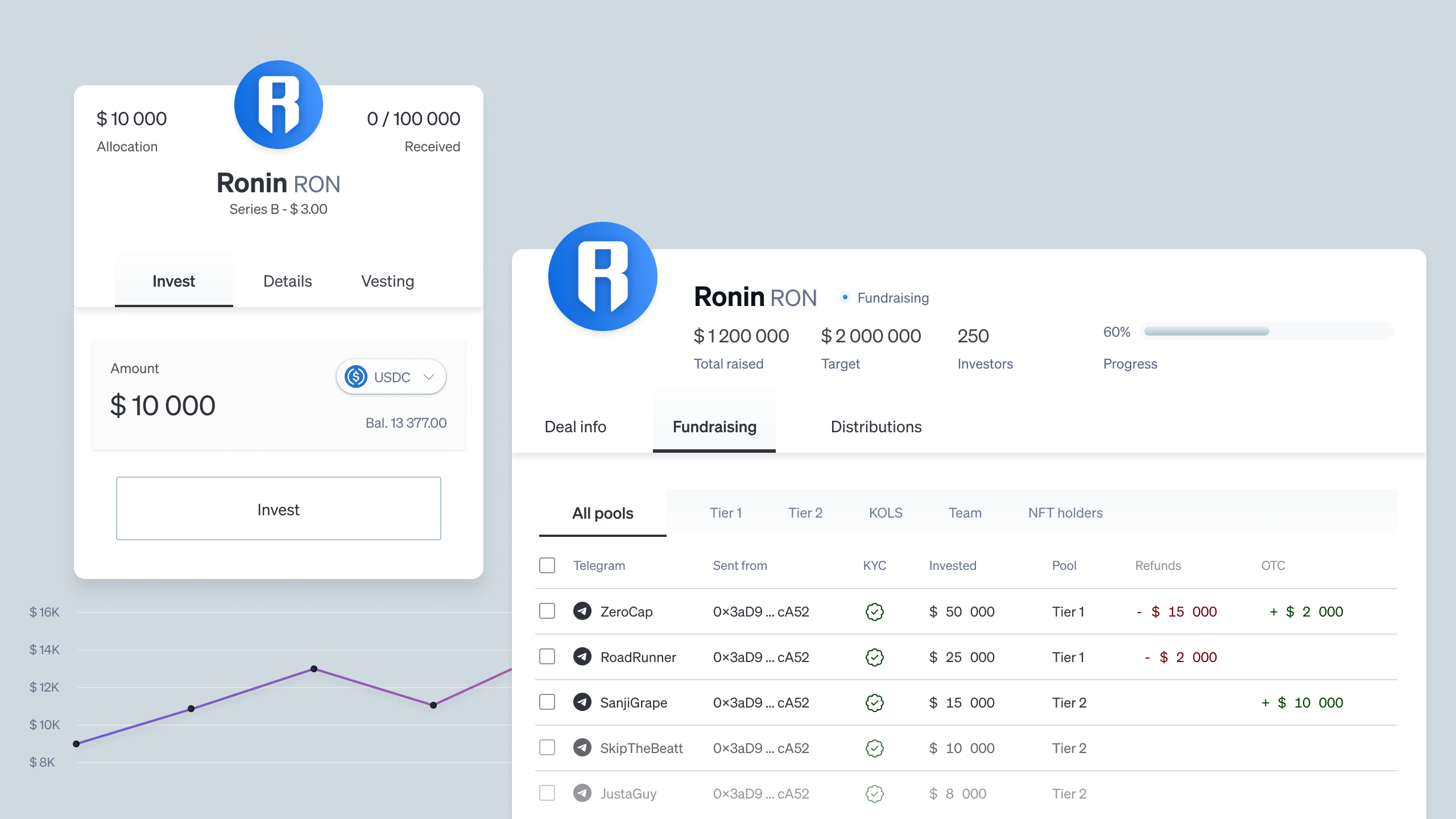
Task: Click the $ 10 000 amount input field
Action: (163, 406)
